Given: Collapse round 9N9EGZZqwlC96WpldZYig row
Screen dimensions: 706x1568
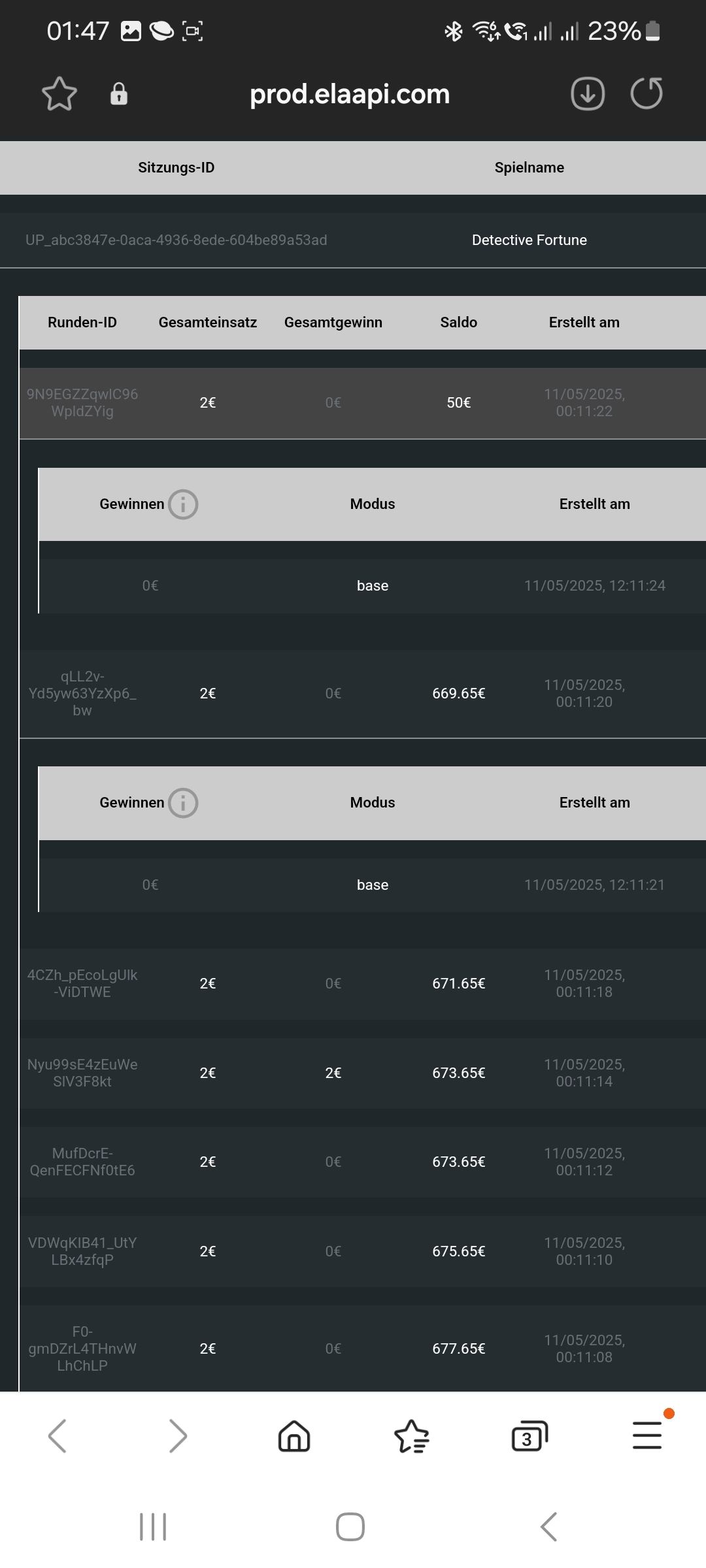Looking at the screenshot, I should coord(362,402).
